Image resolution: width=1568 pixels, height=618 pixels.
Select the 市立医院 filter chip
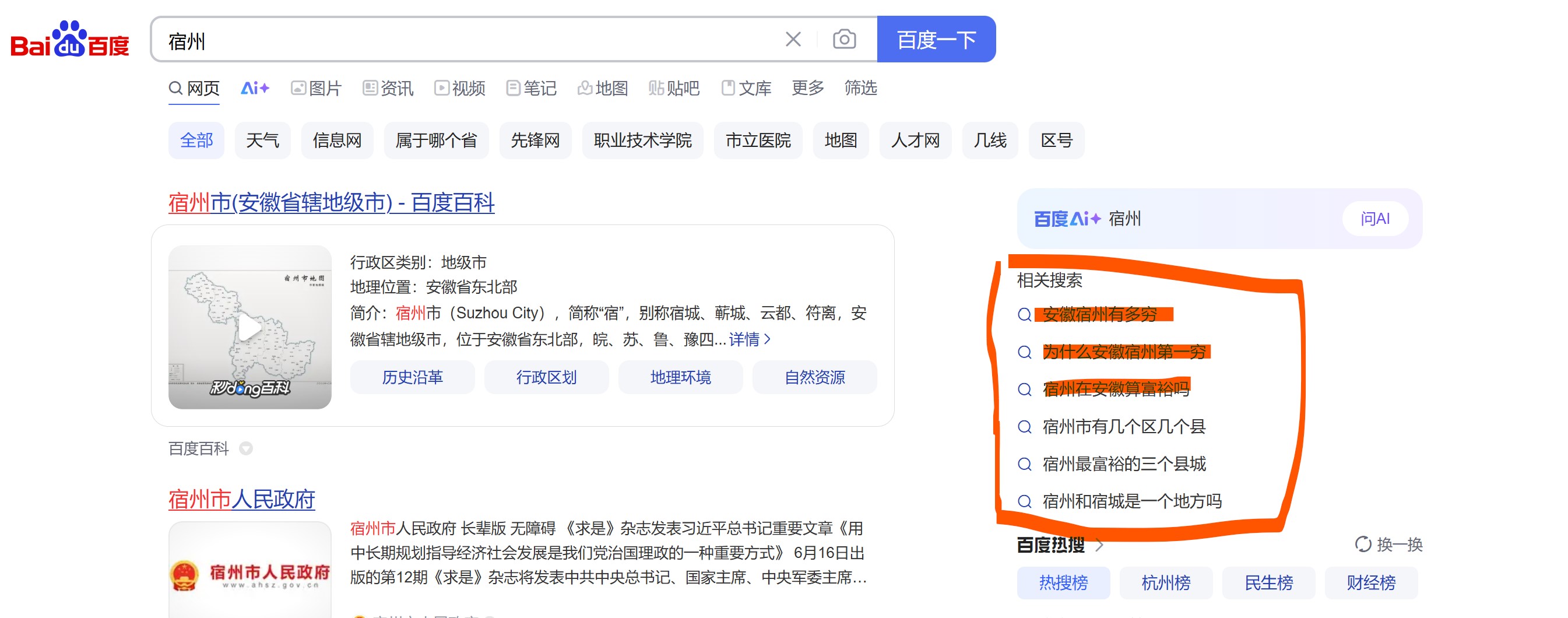[x=758, y=141]
